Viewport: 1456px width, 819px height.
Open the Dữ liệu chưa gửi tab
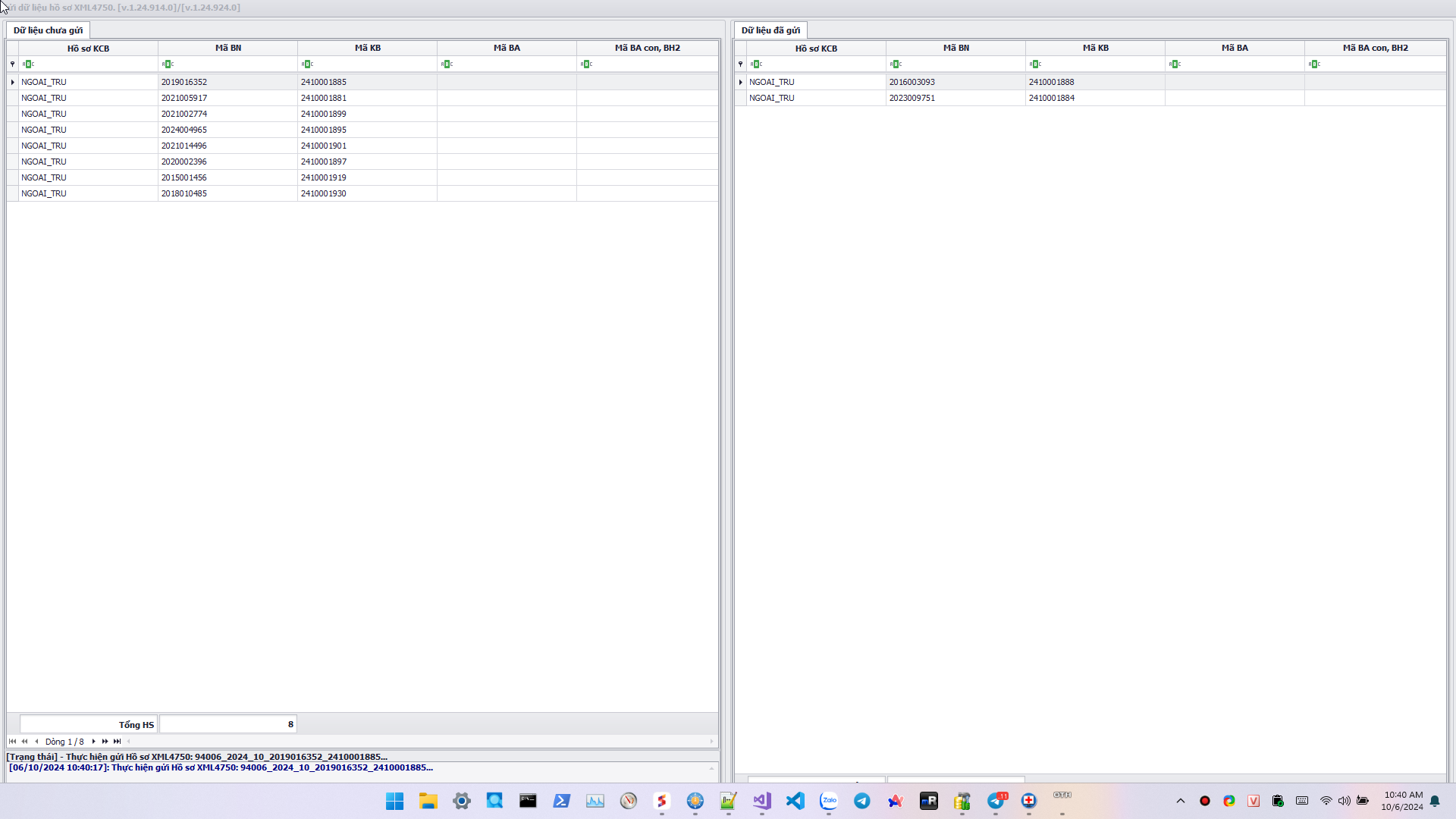coord(48,30)
